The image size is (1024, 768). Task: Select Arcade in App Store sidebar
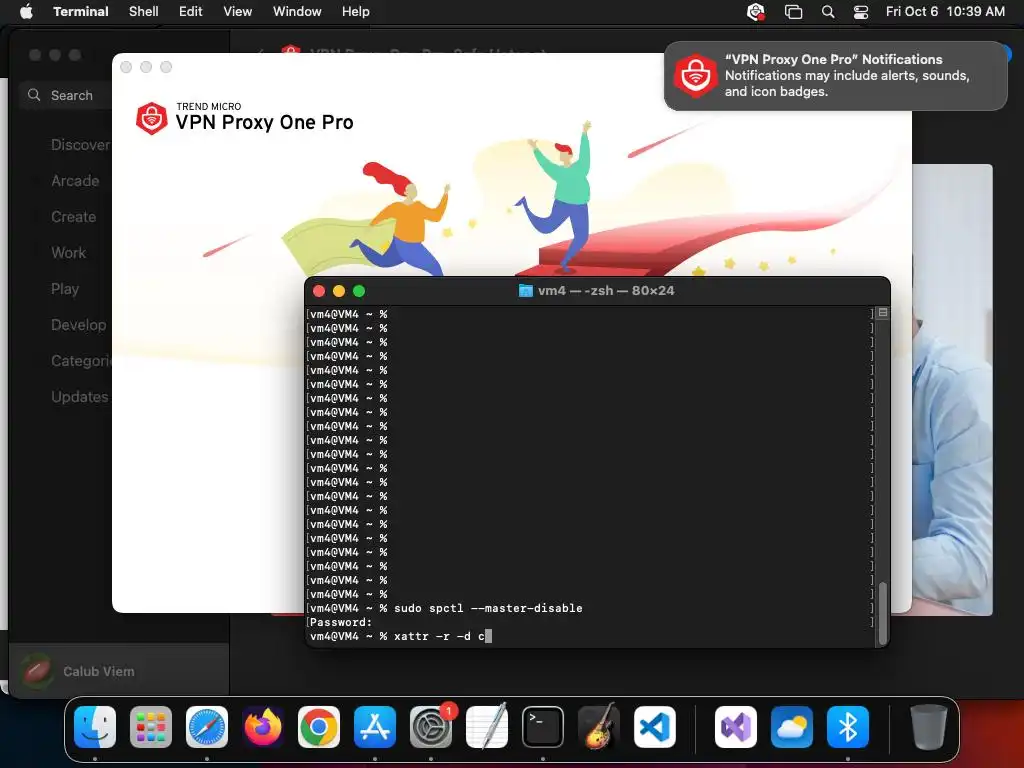click(75, 181)
